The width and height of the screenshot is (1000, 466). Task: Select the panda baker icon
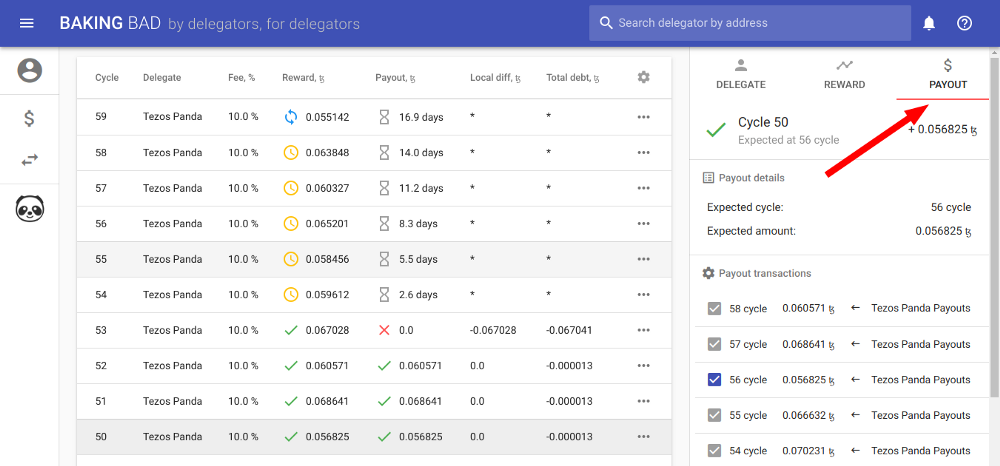(x=29, y=208)
